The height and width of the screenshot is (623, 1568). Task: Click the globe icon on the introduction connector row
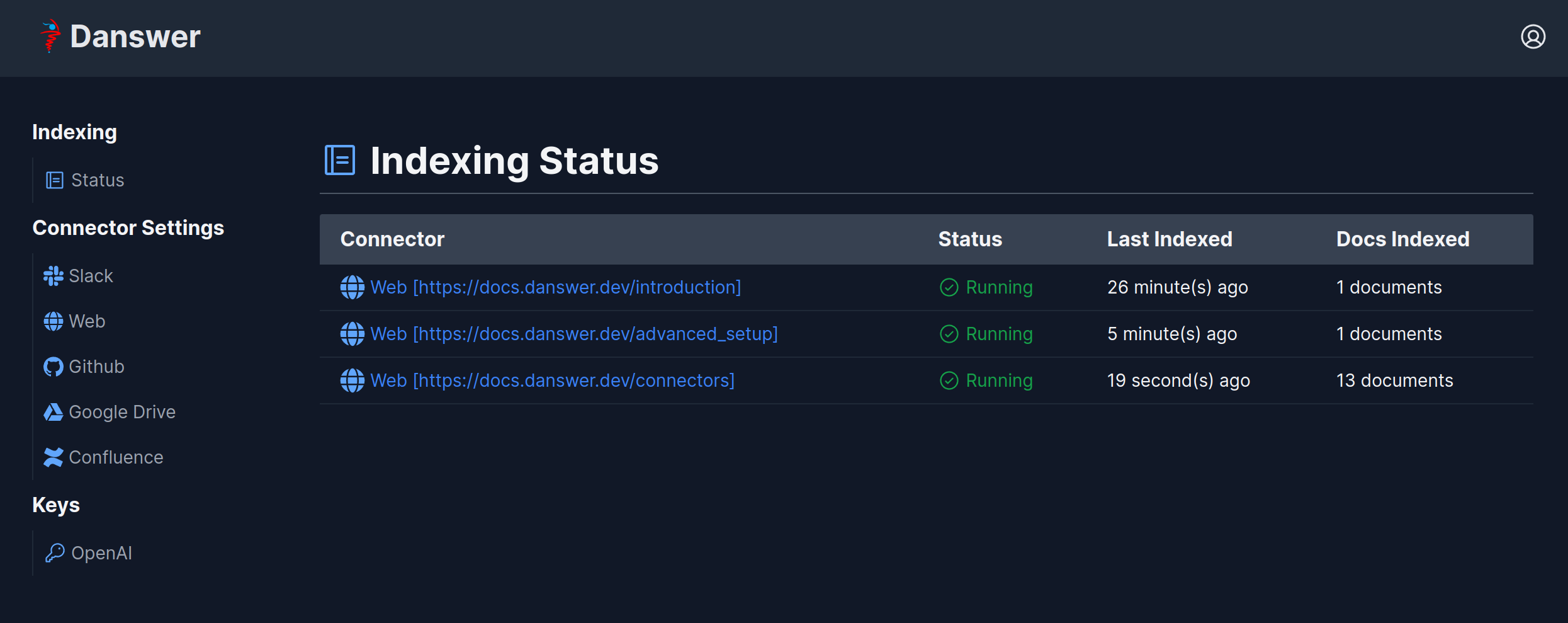click(352, 287)
